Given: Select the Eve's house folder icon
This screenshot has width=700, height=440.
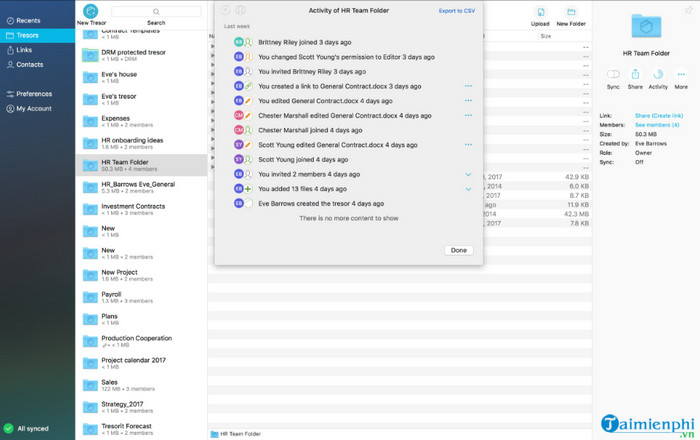Looking at the screenshot, I should (90, 77).
